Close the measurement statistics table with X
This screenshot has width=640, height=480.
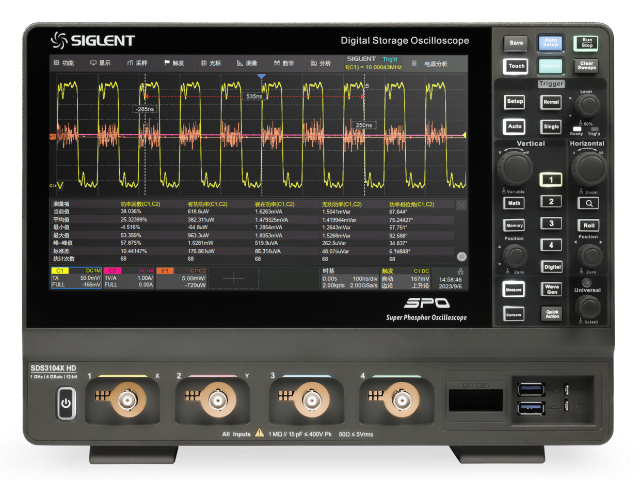click(x=461, y=205)
